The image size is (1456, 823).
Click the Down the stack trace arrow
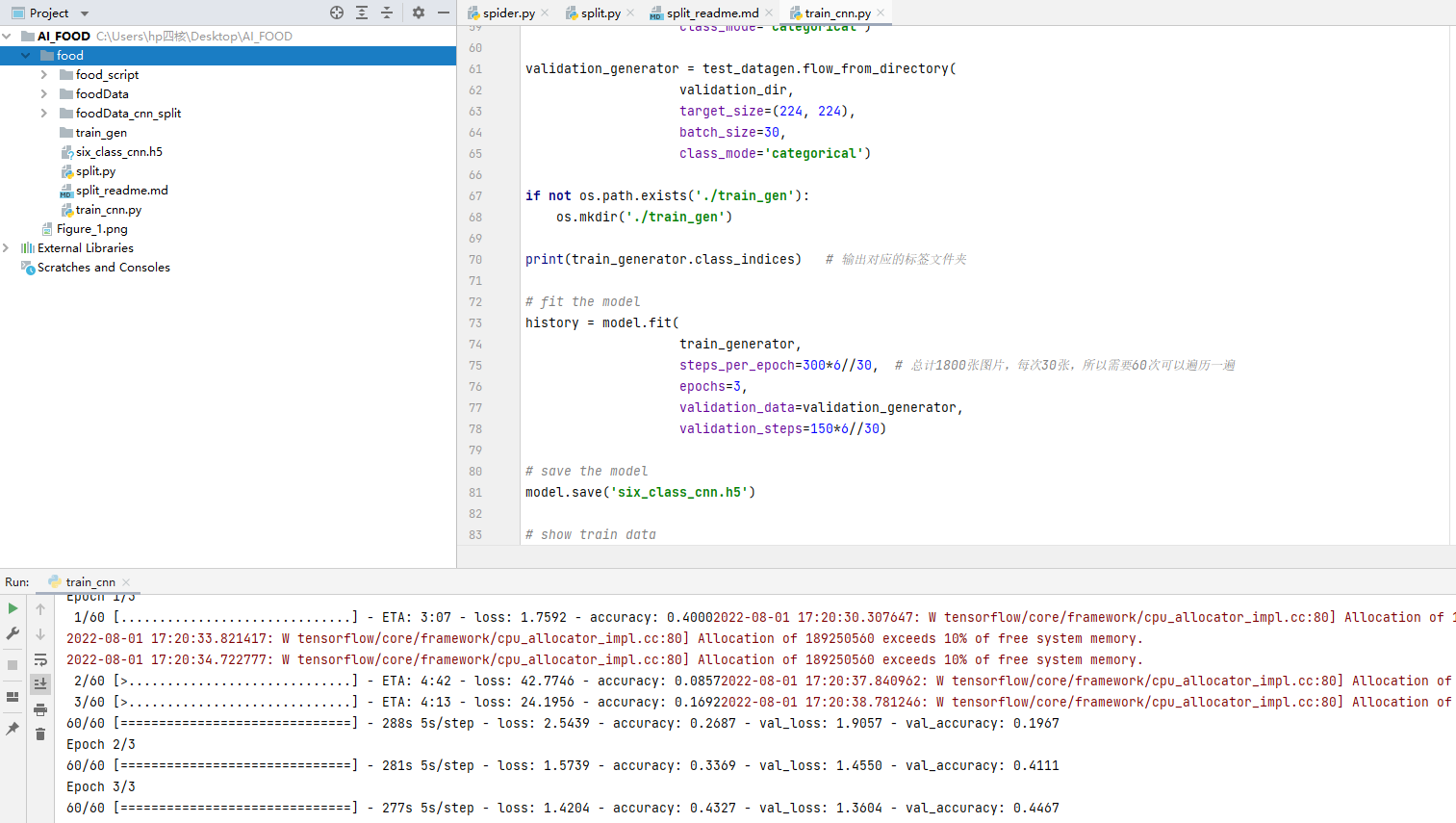40,633
